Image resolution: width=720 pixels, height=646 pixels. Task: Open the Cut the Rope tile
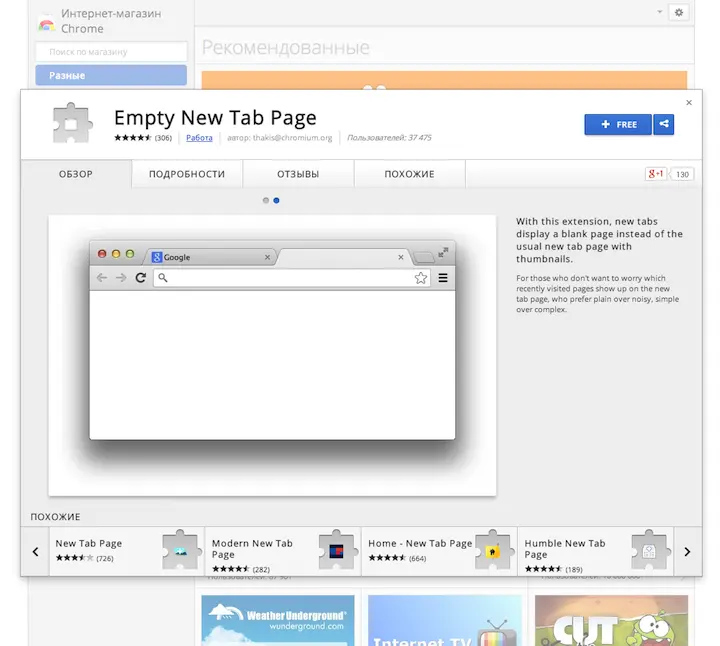[x=611, y=620]
